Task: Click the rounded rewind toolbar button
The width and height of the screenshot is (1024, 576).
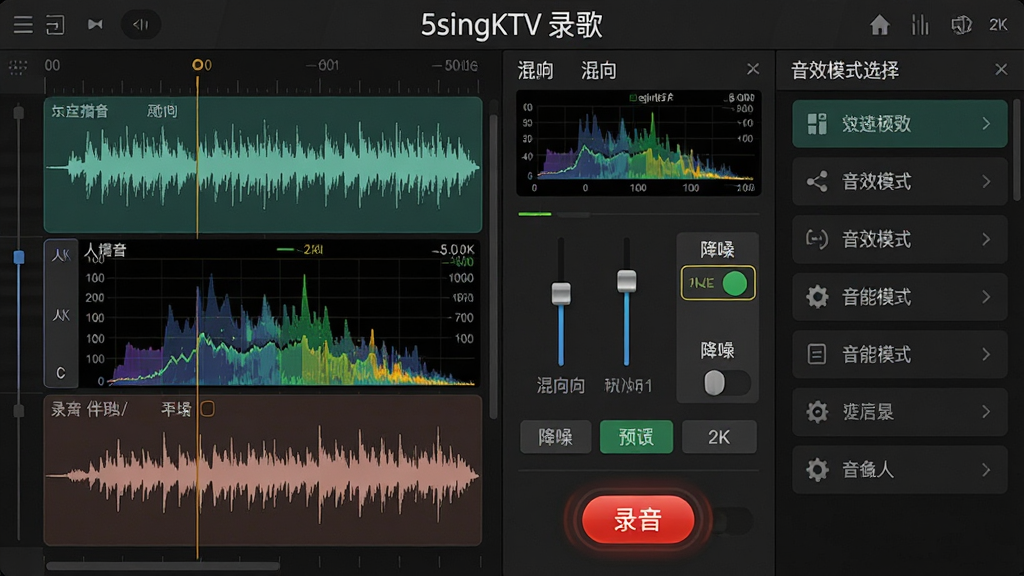Action: click(141, 25)
